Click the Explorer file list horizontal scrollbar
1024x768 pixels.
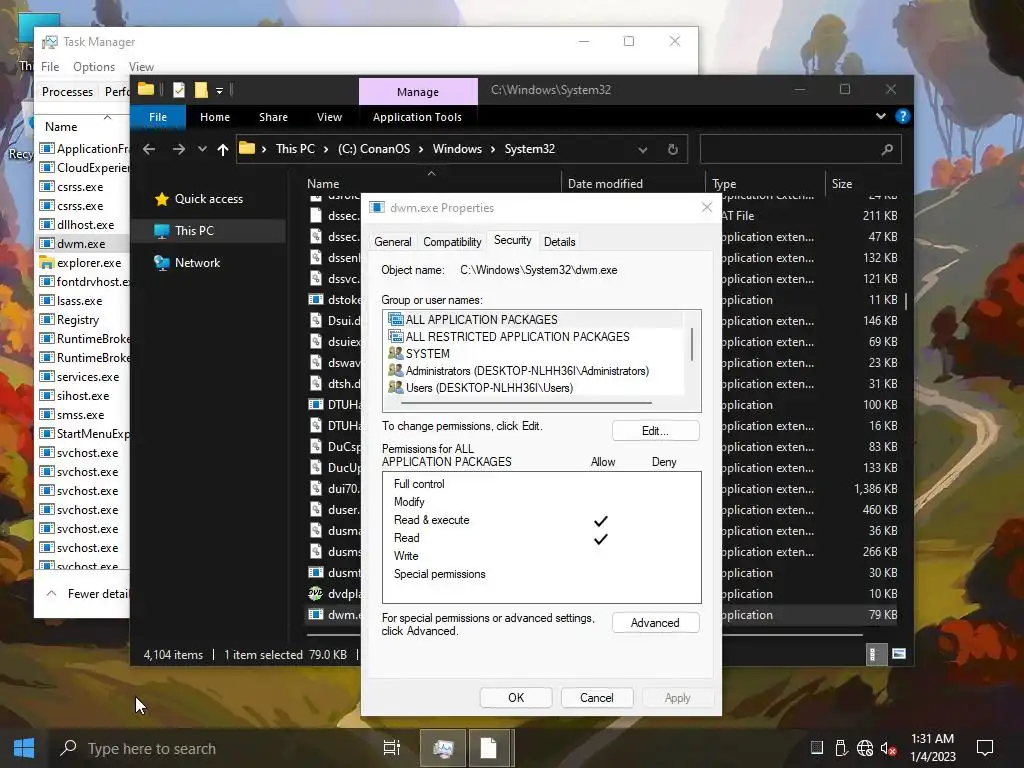[584, 634]
